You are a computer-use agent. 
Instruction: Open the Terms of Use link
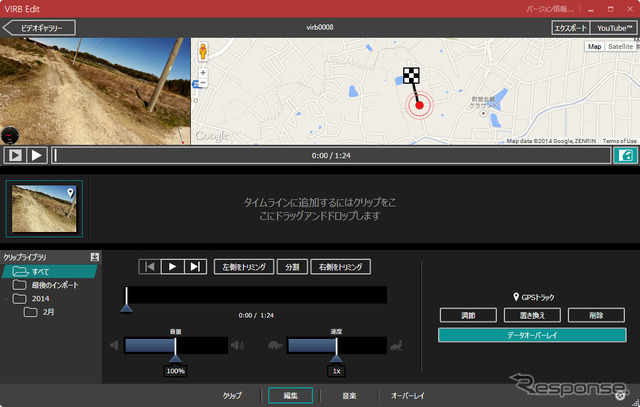click(x=619, y=141)
